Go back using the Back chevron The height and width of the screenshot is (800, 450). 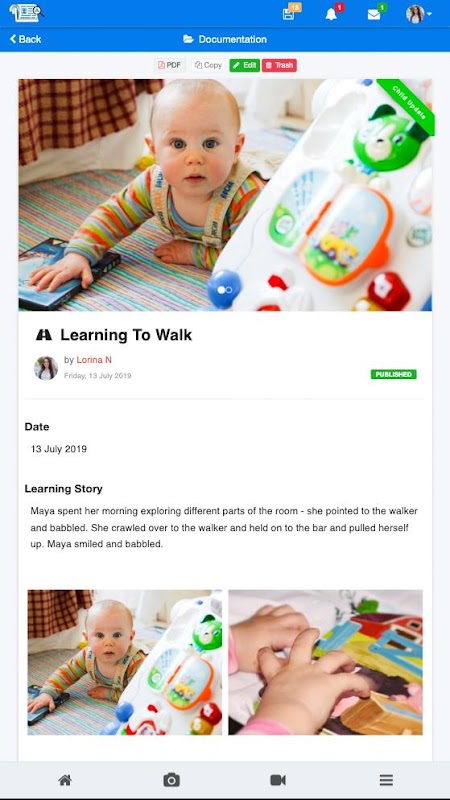point(26,39)
